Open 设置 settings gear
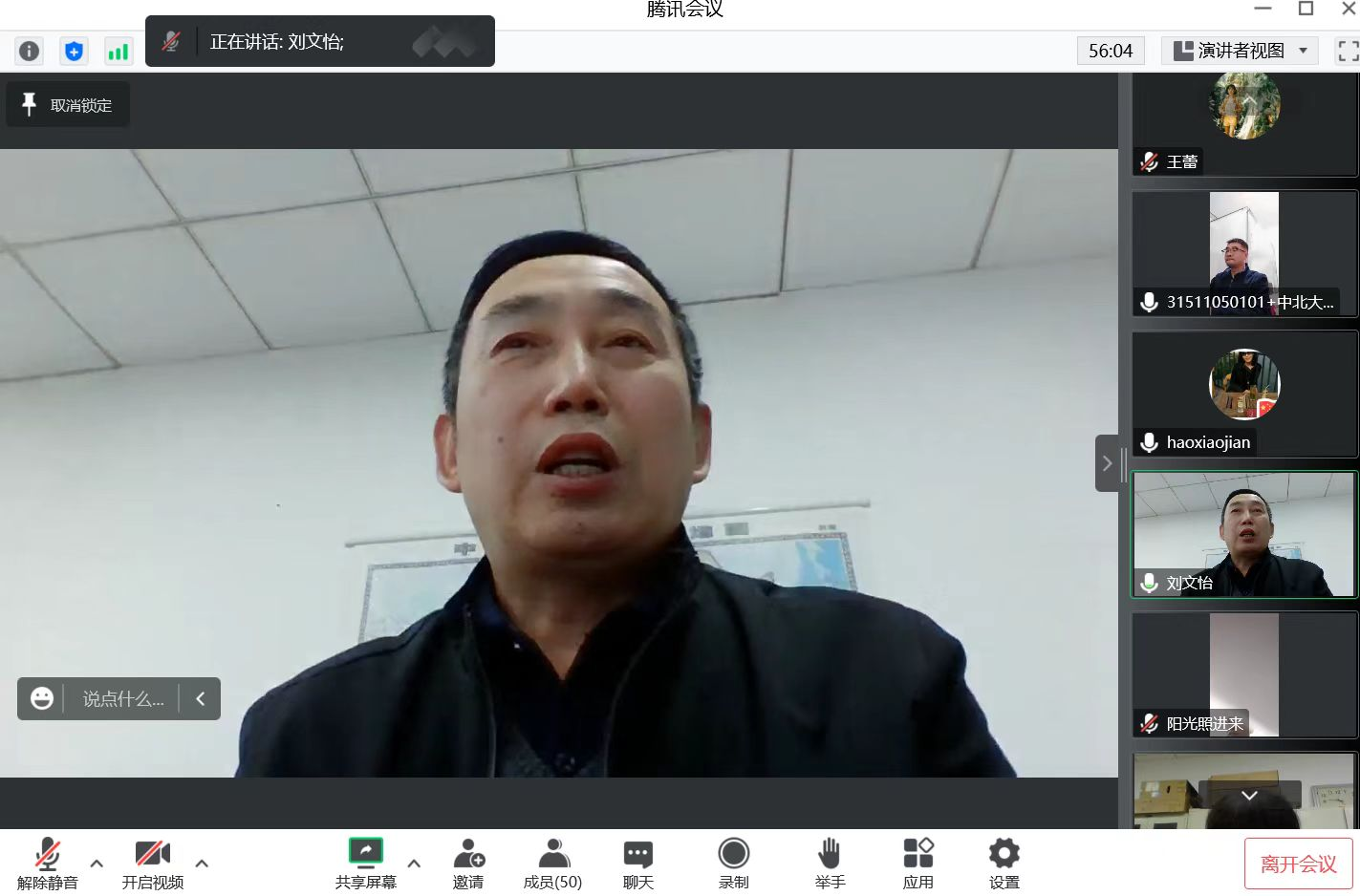Screen dimensions: 1360x896 coord(1004,863)
